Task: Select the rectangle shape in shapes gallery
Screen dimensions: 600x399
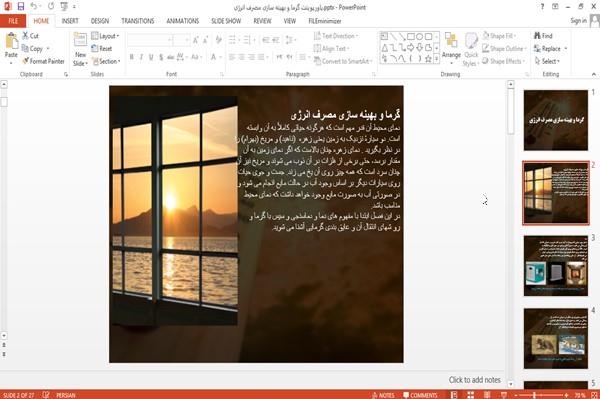Action: [x=411, y=37]
